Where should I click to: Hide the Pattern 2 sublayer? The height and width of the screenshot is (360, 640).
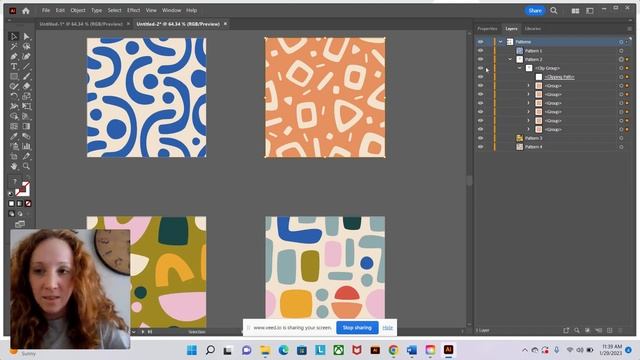(x=480, y=60)
